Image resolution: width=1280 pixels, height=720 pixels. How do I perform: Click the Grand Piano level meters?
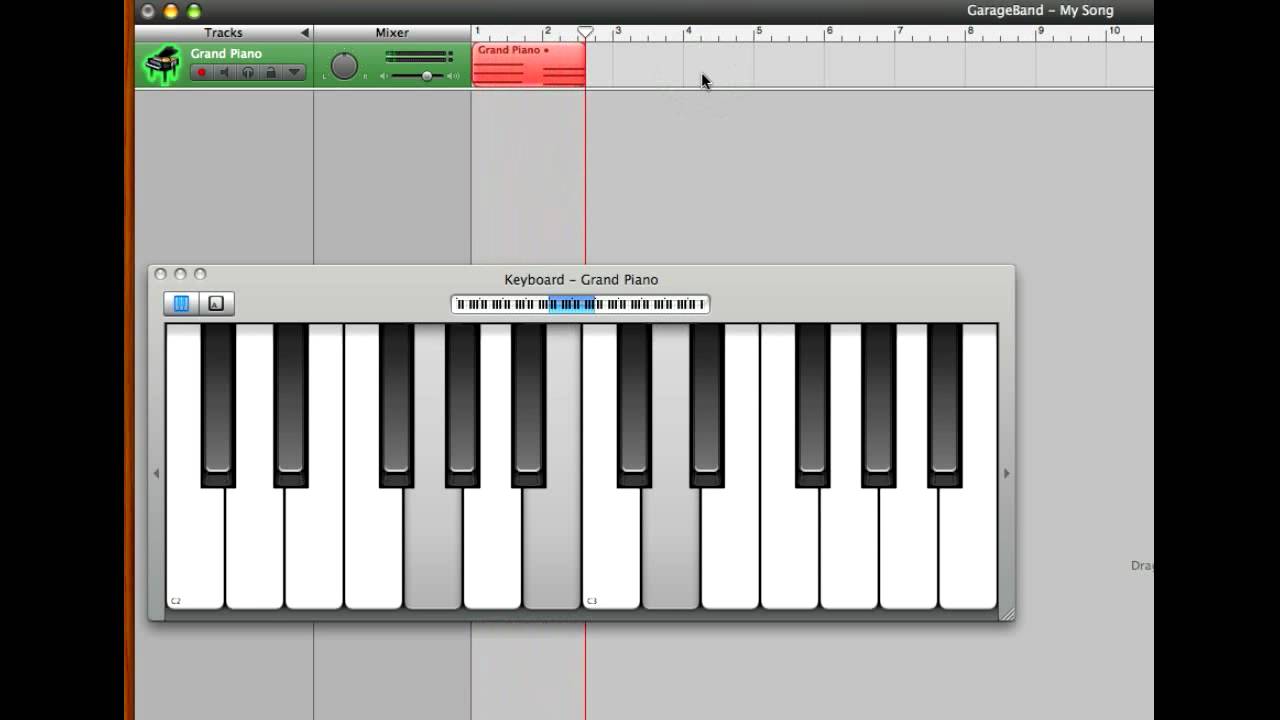point(419,56)
